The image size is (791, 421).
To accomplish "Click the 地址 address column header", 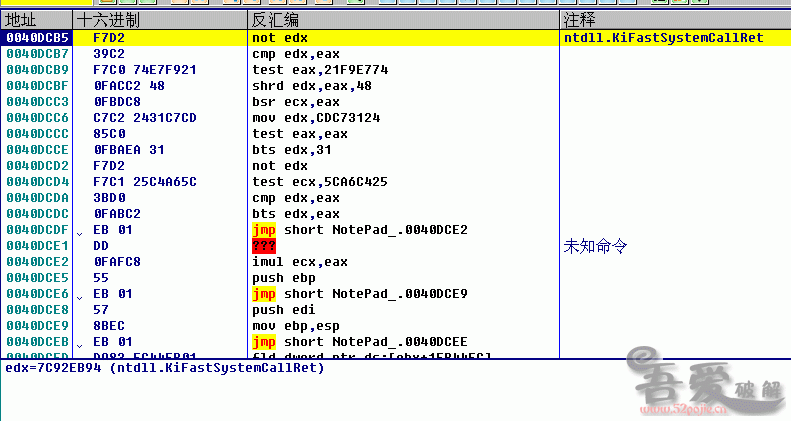I will [22, 20].
